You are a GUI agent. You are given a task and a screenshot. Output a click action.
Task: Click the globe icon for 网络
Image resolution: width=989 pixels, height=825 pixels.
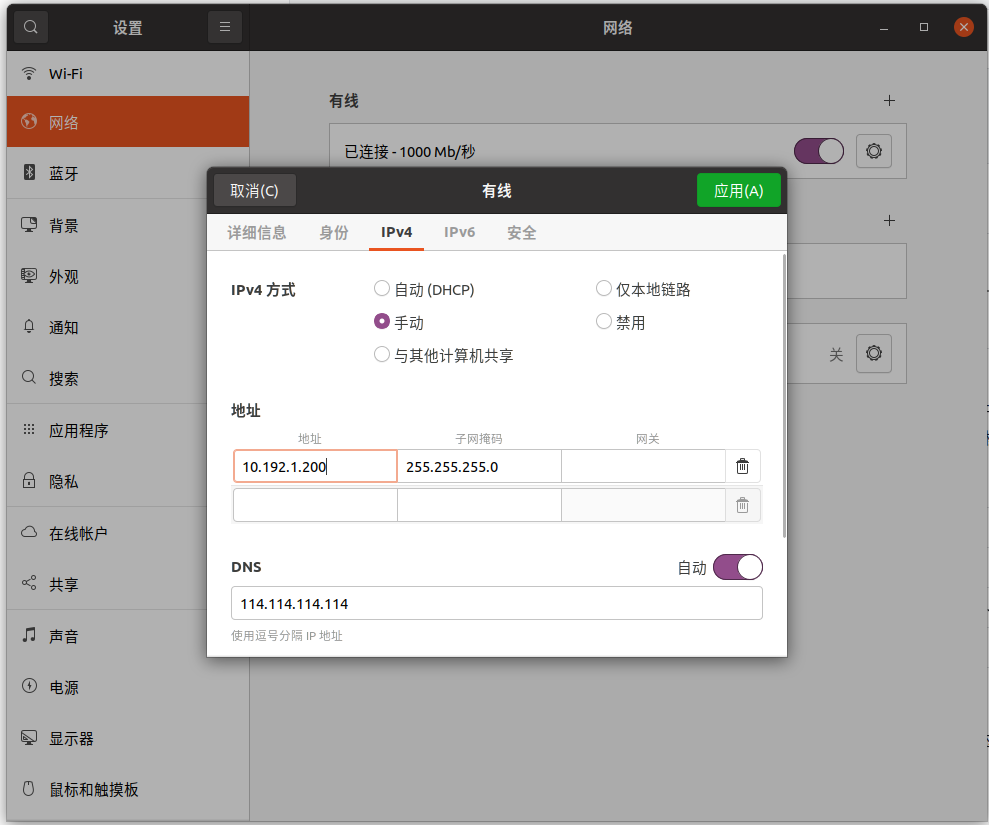[29, 121]
